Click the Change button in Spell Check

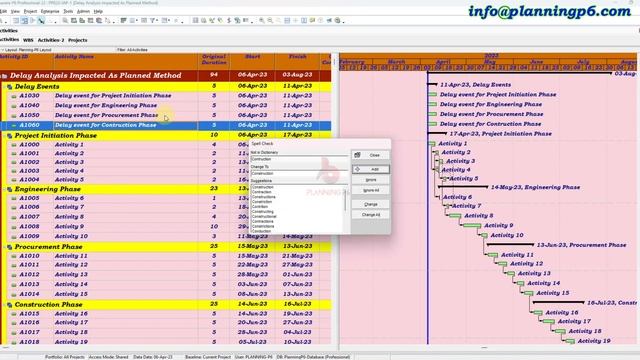point(371,204)
